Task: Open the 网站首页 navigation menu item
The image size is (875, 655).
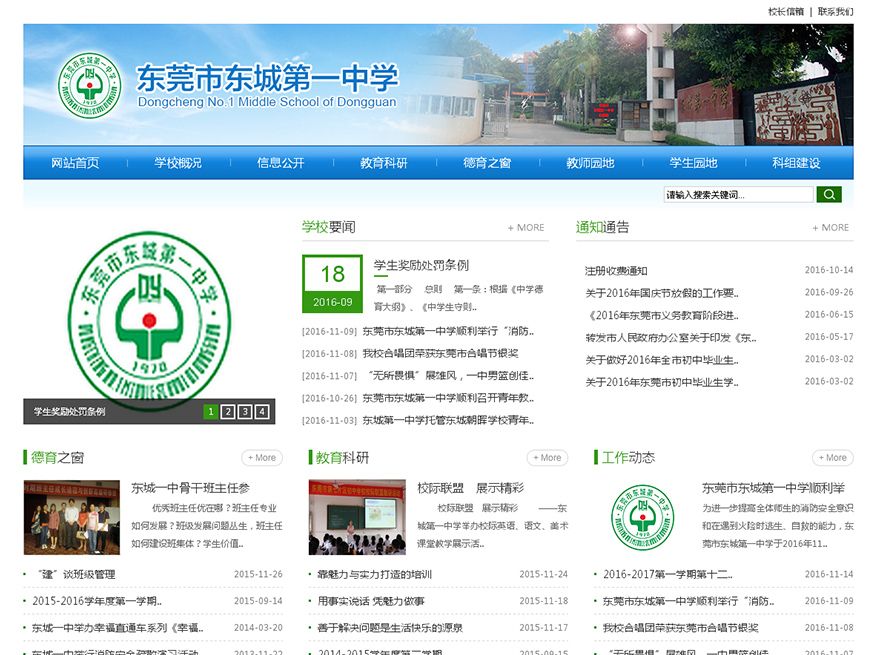Action: coord(75,163)
